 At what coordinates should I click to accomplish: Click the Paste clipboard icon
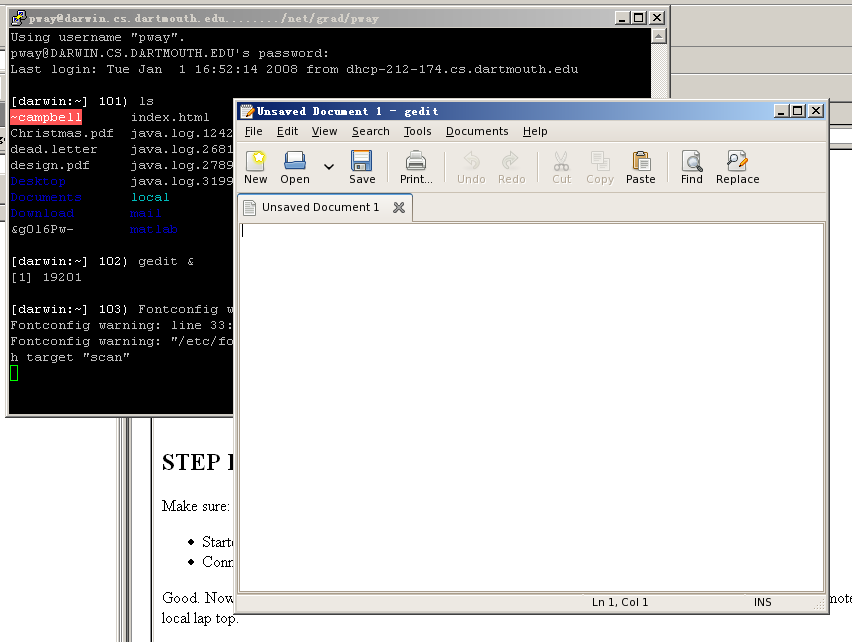click(x=641, y=166)
